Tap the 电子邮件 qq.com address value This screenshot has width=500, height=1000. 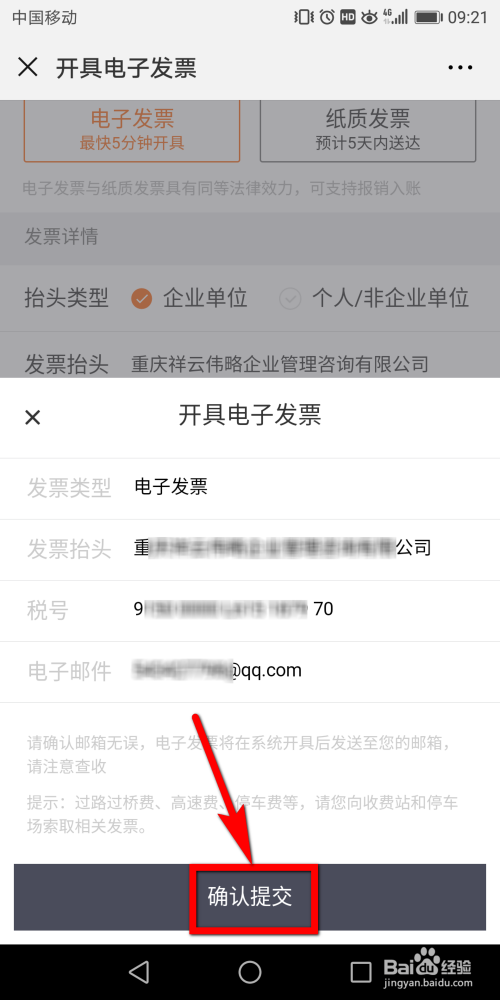[216, 670]
